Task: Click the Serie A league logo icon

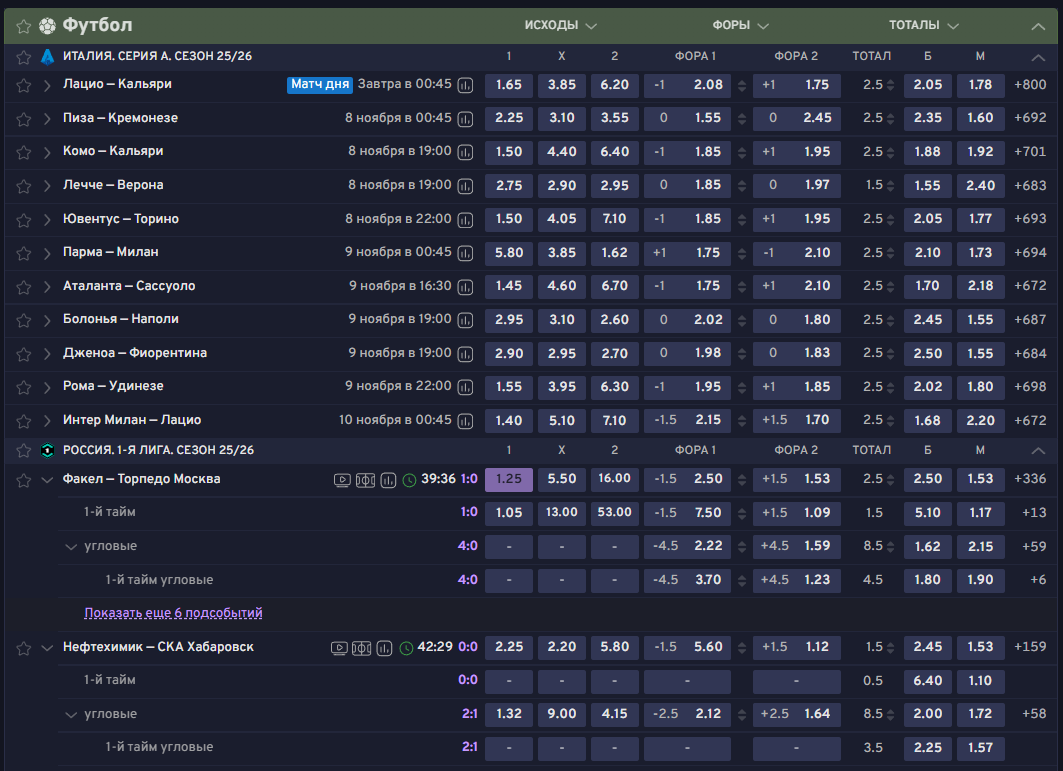Action: 46,57
